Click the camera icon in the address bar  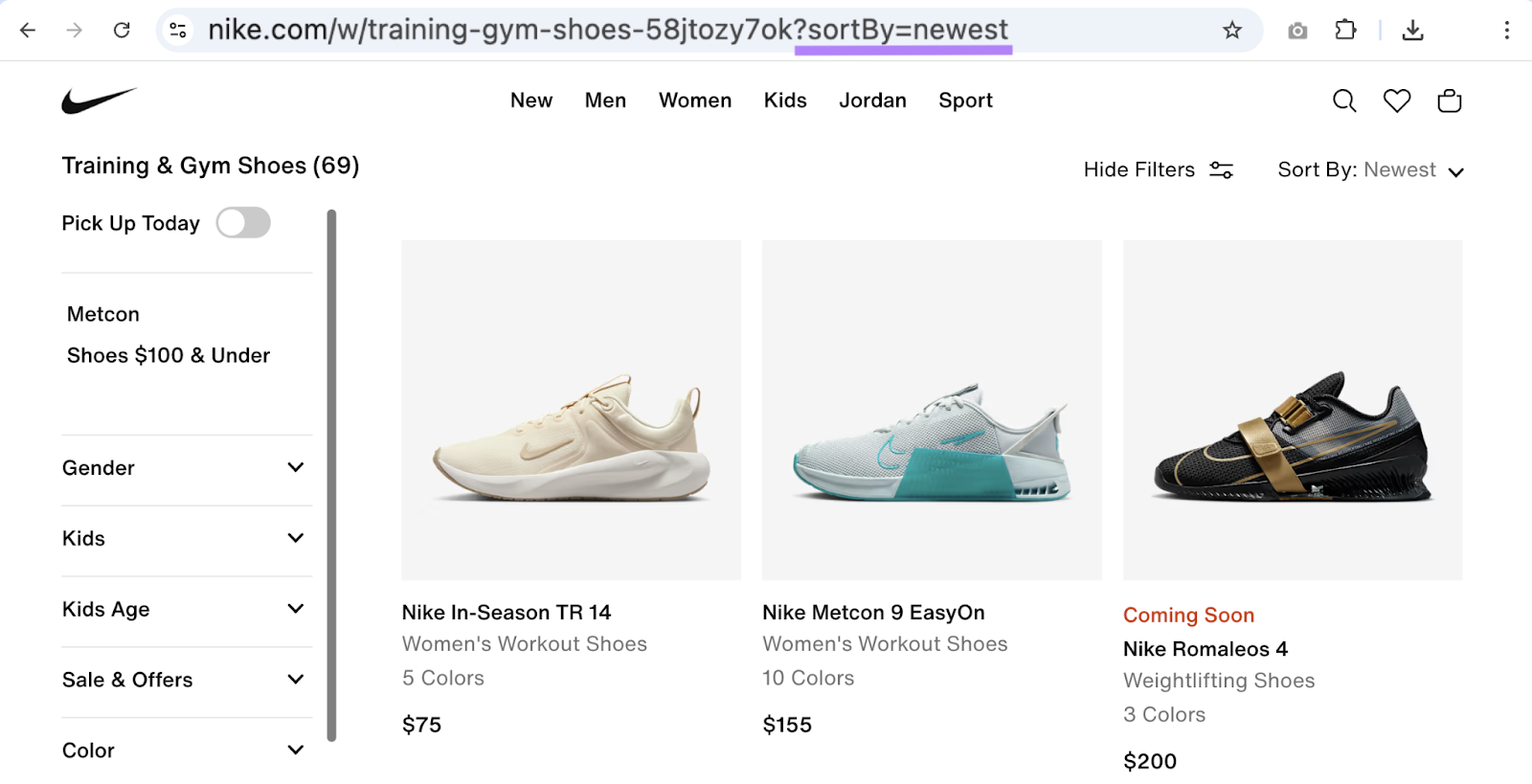[1297, 30]
